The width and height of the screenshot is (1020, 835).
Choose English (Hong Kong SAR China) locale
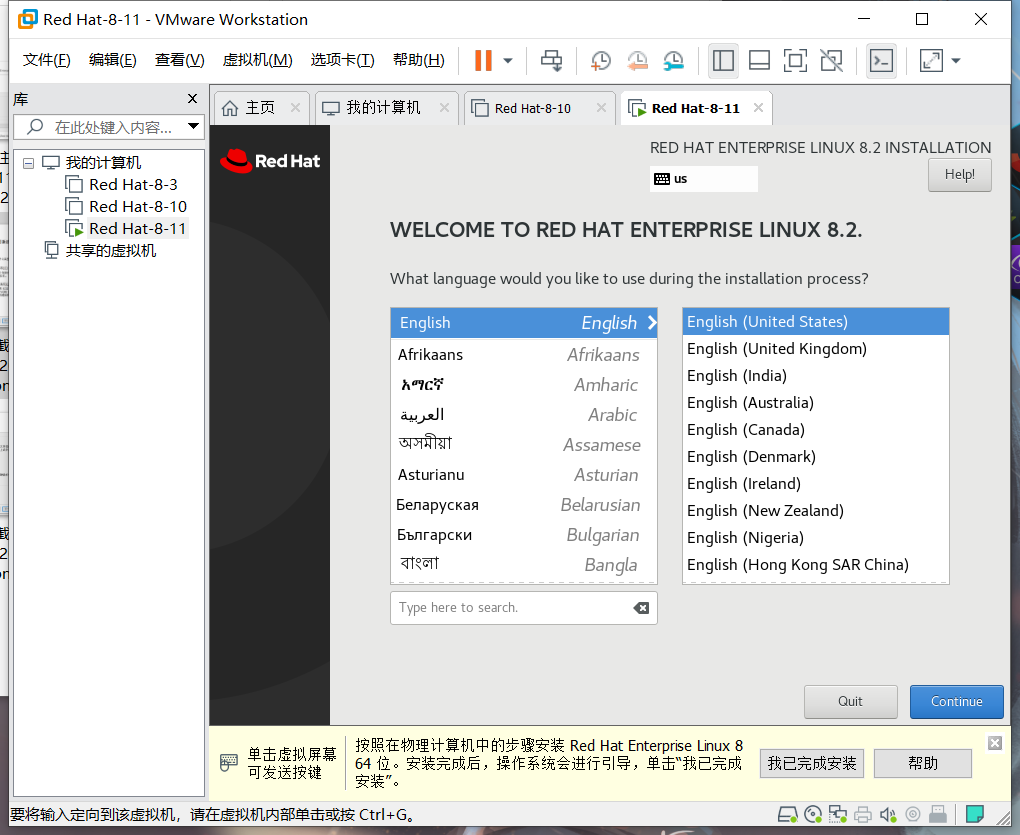click(816, 564)
